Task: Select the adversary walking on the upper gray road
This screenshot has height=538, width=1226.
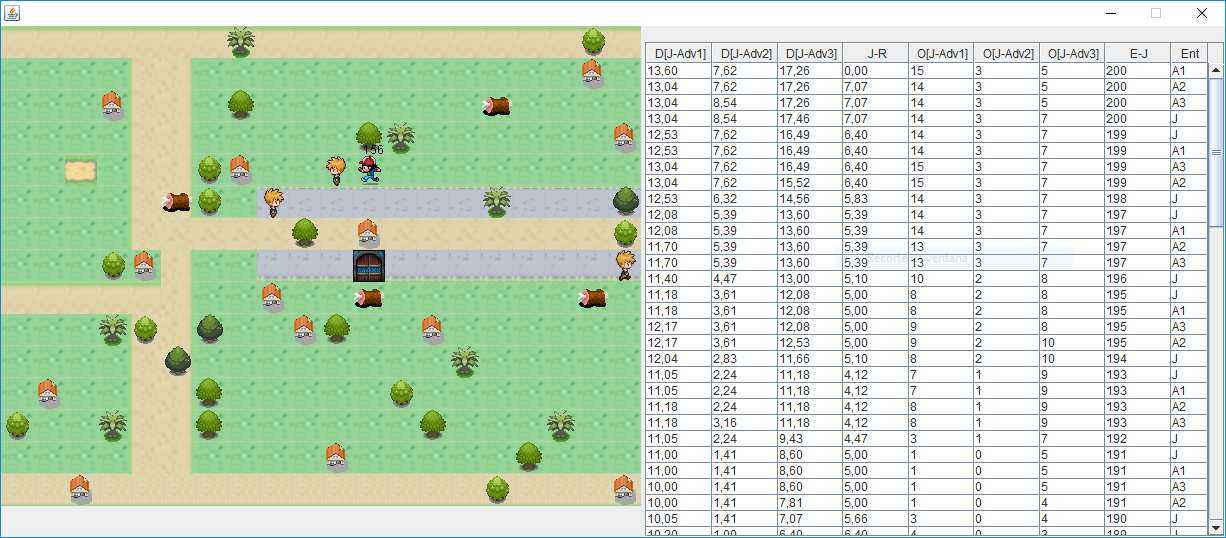Action: click(272, 202)
